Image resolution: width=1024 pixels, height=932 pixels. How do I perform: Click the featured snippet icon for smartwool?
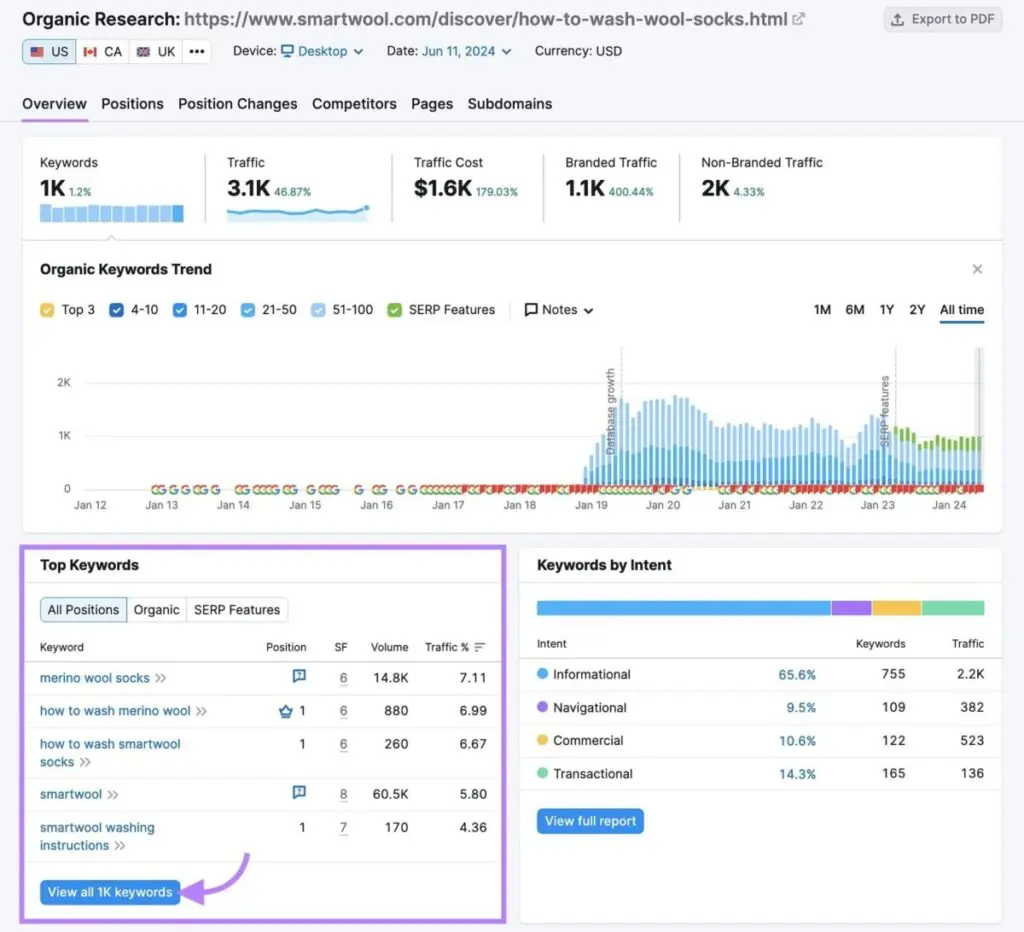click(x=298, y=793)
